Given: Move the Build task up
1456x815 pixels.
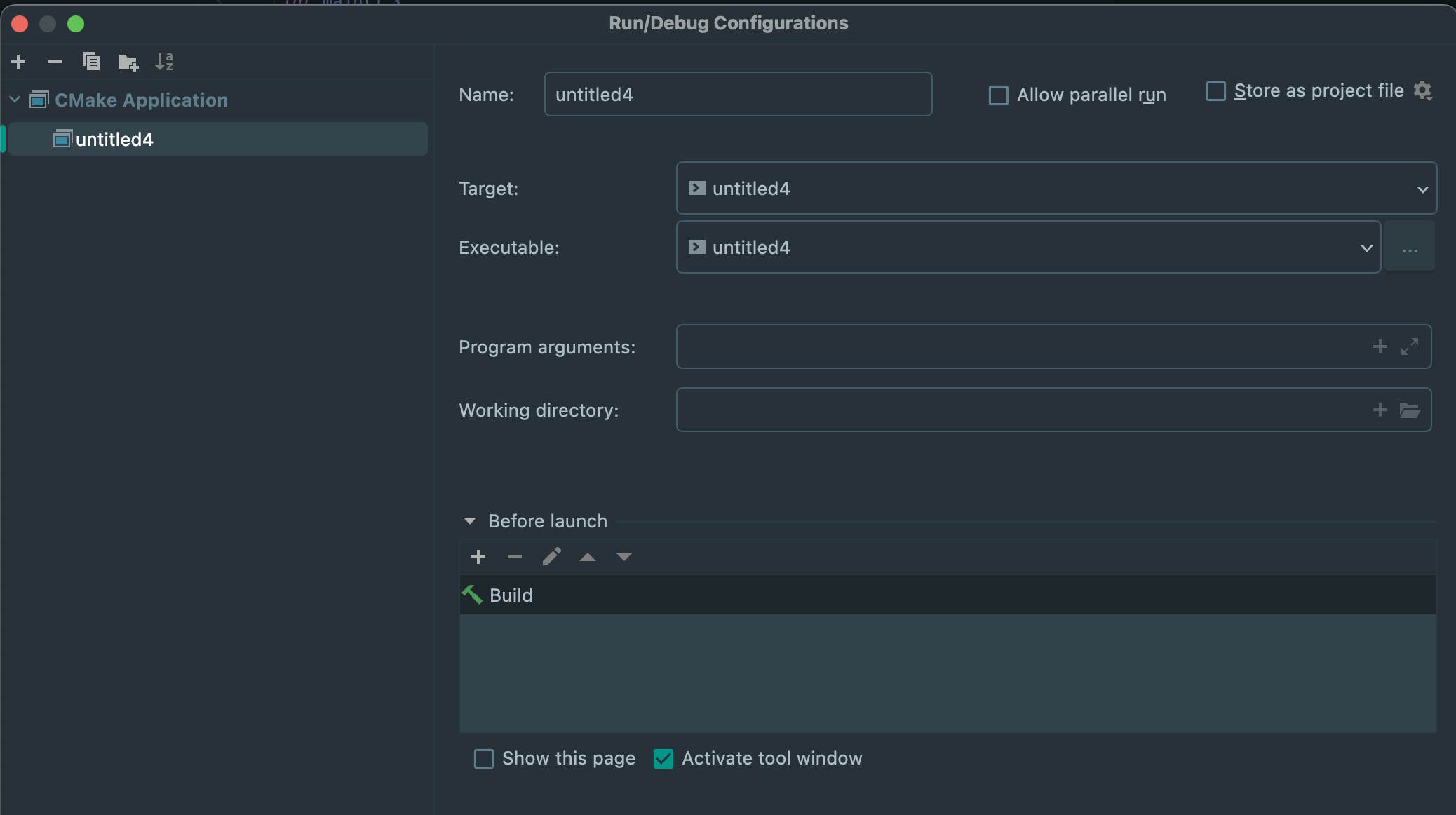Looking at the screenshot, I should (x=587, y=556).
